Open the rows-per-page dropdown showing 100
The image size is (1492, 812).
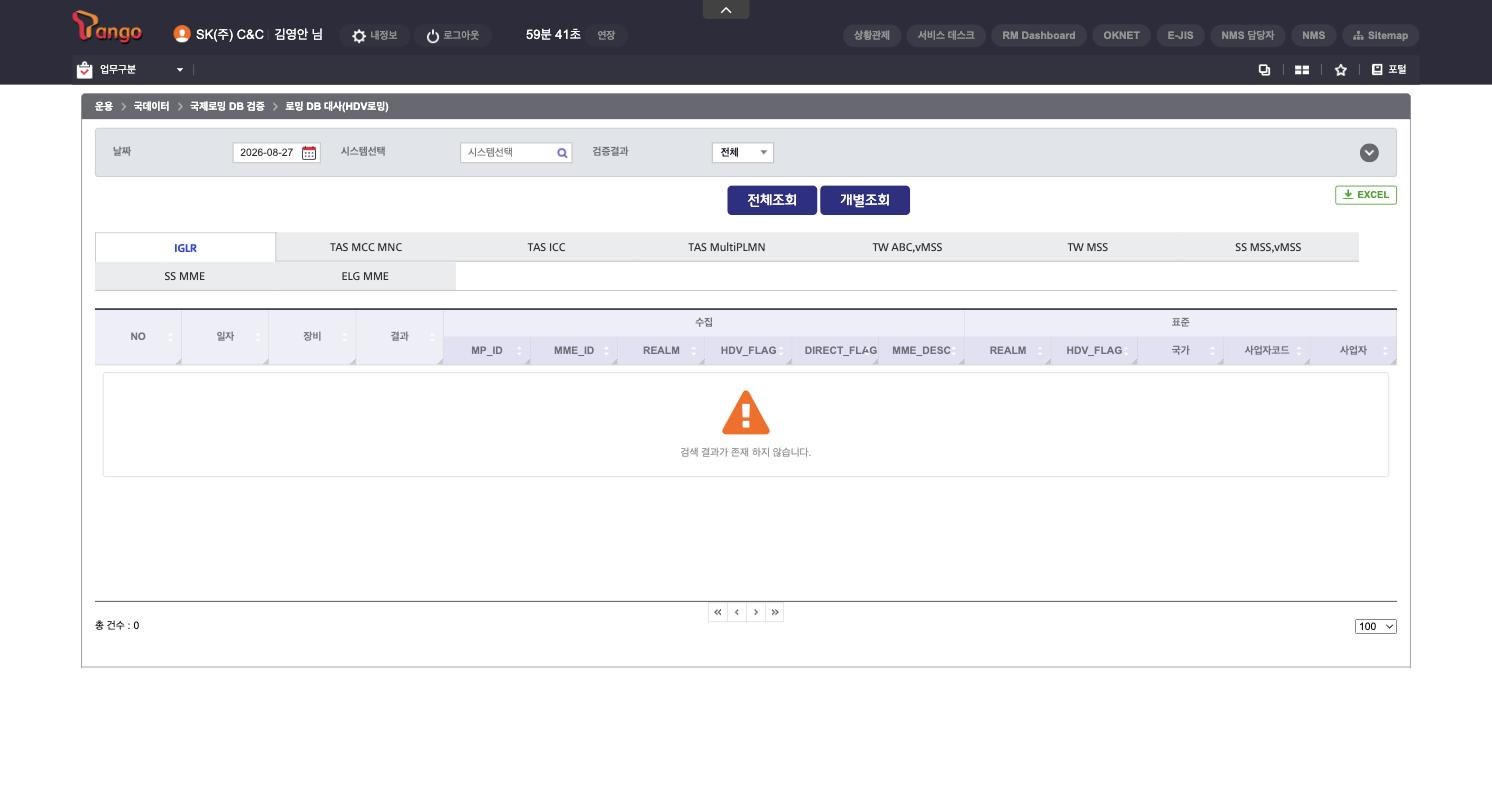pyautogui.click(x=1376, y=627)
